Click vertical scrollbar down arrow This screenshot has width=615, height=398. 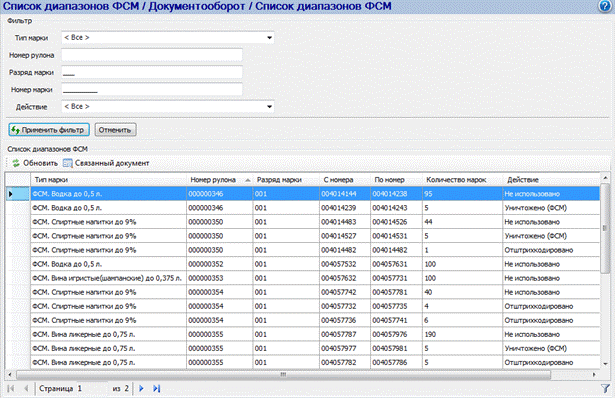click(x=605, y=363)
